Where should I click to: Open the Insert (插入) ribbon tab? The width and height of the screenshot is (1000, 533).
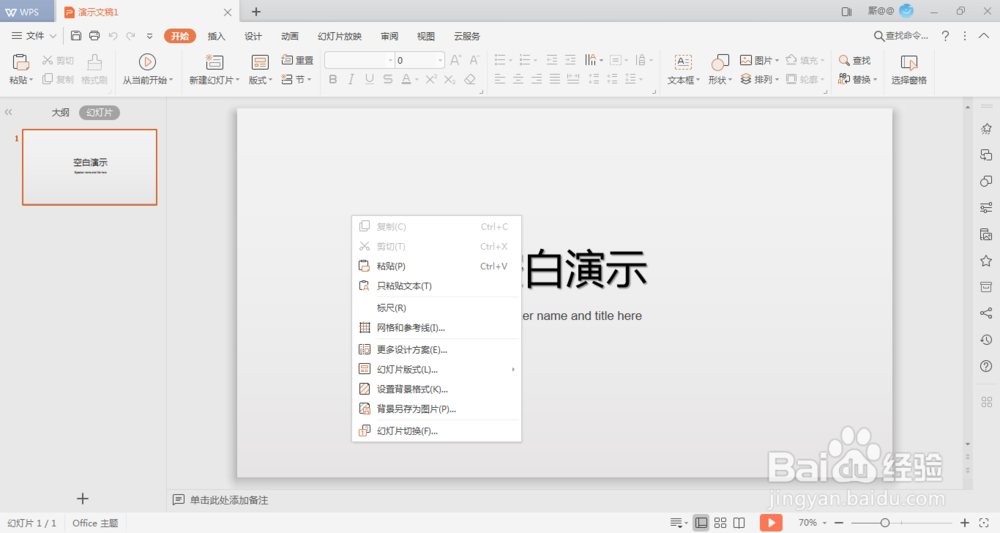coord(216,36)
